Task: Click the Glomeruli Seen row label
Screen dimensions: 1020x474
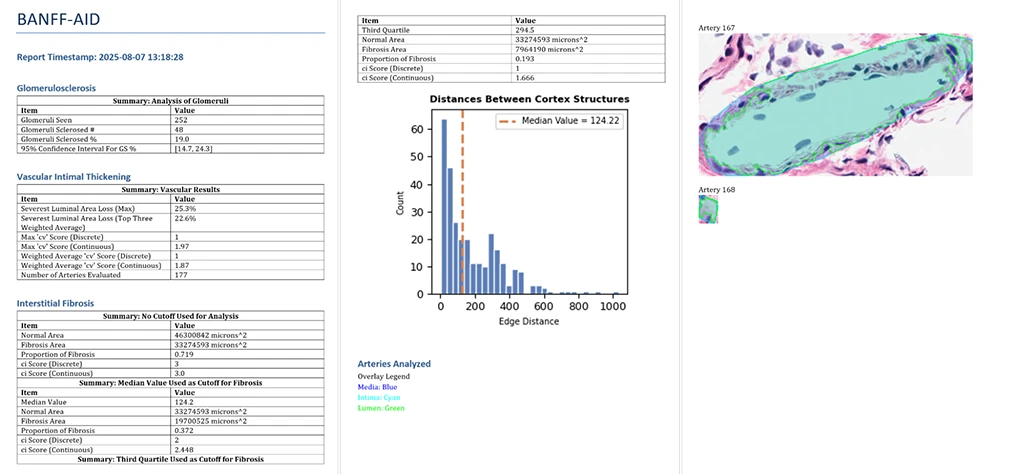Action: [44, 120]
